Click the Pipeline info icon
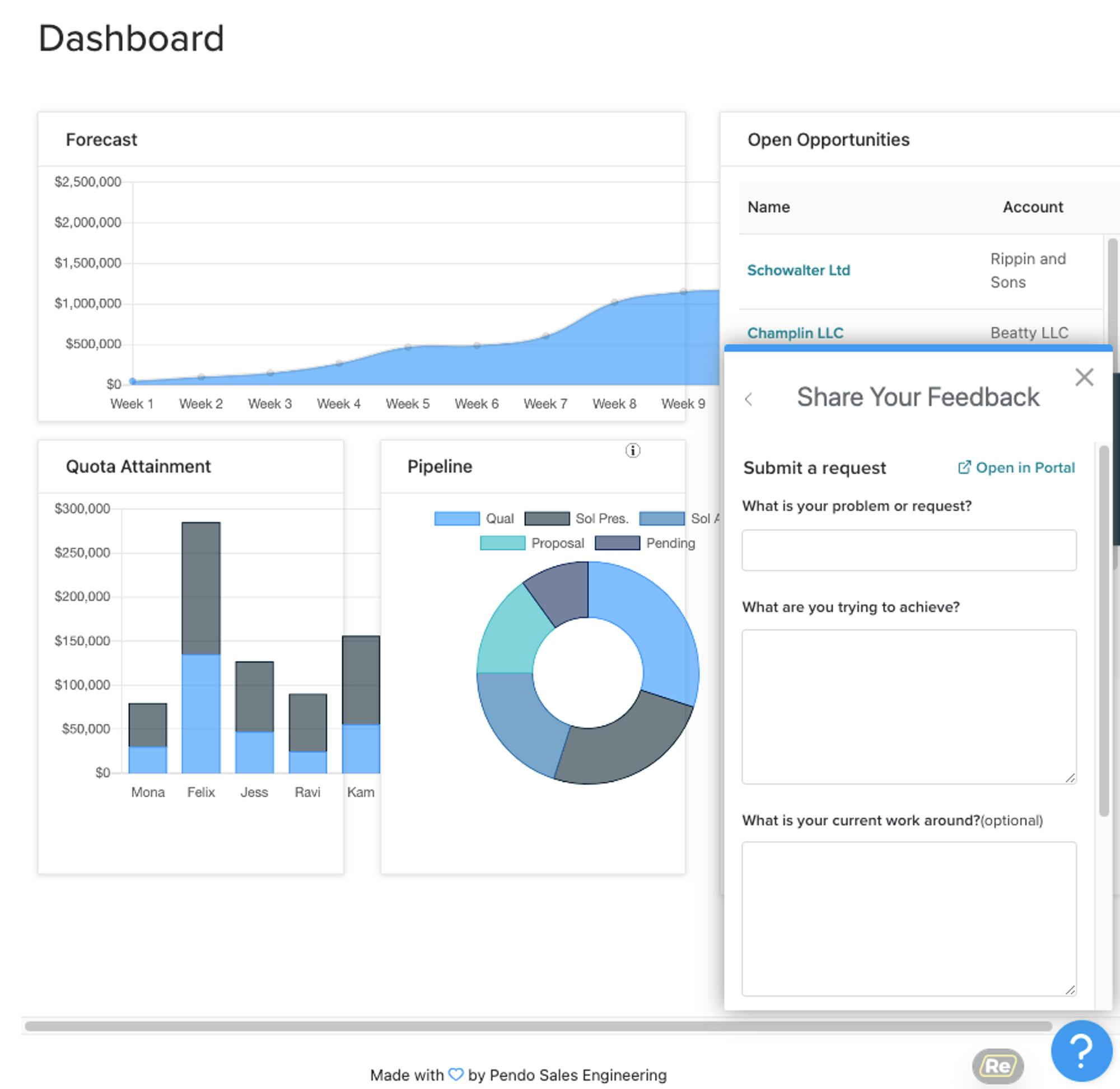 632,451
